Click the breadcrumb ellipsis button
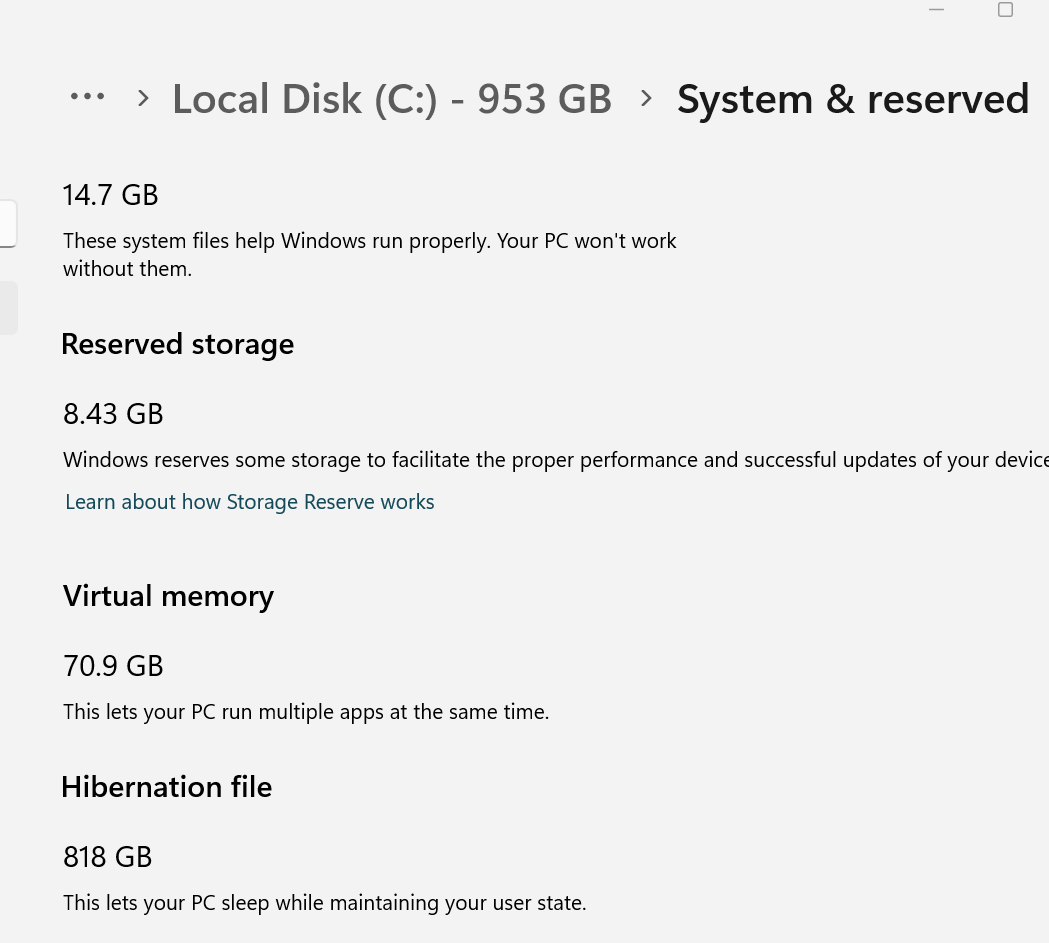 pyautogui.click(x=87, y=97)
